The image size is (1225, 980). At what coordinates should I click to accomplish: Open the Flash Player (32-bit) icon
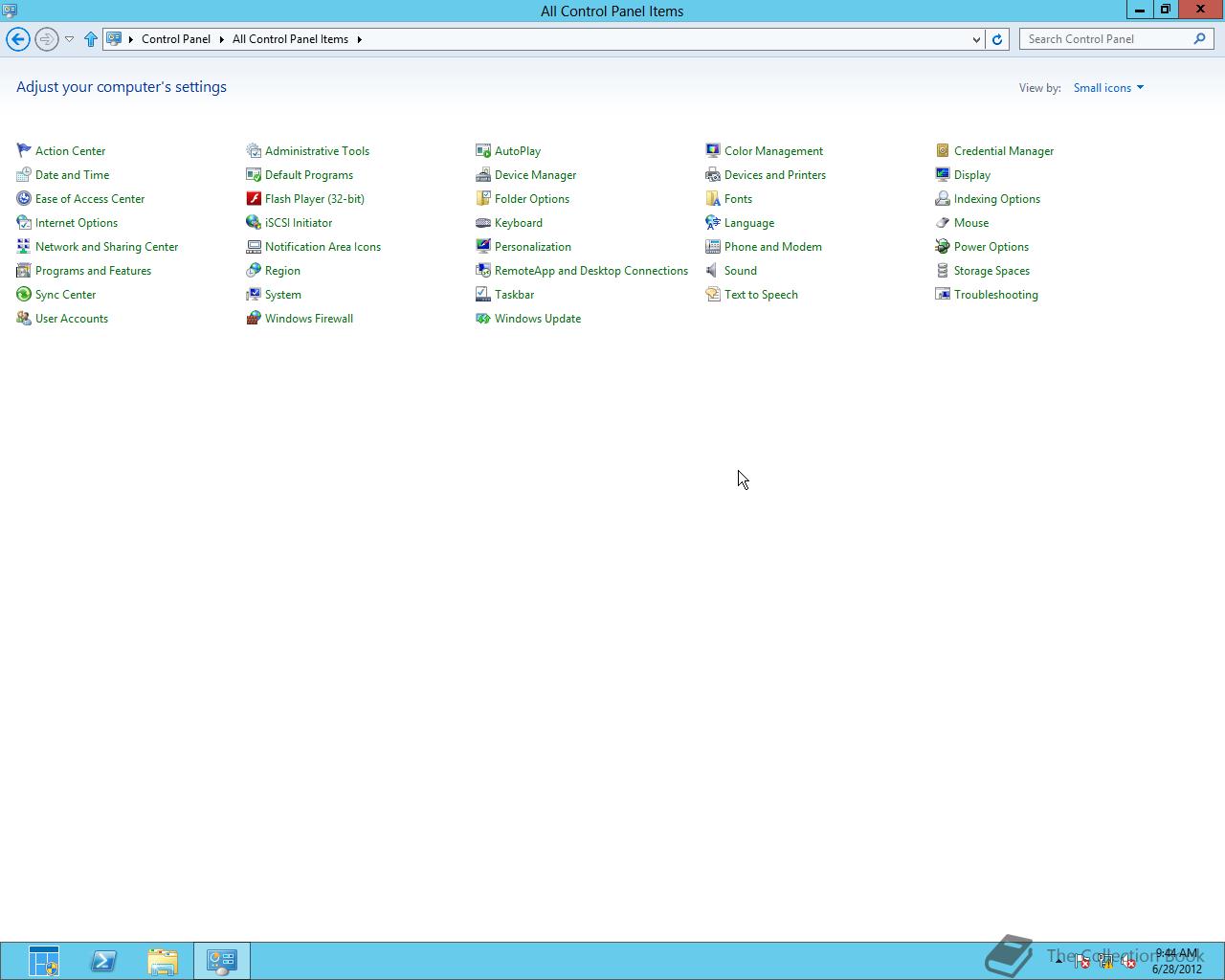pyautogui.click(x=254, y=198)
